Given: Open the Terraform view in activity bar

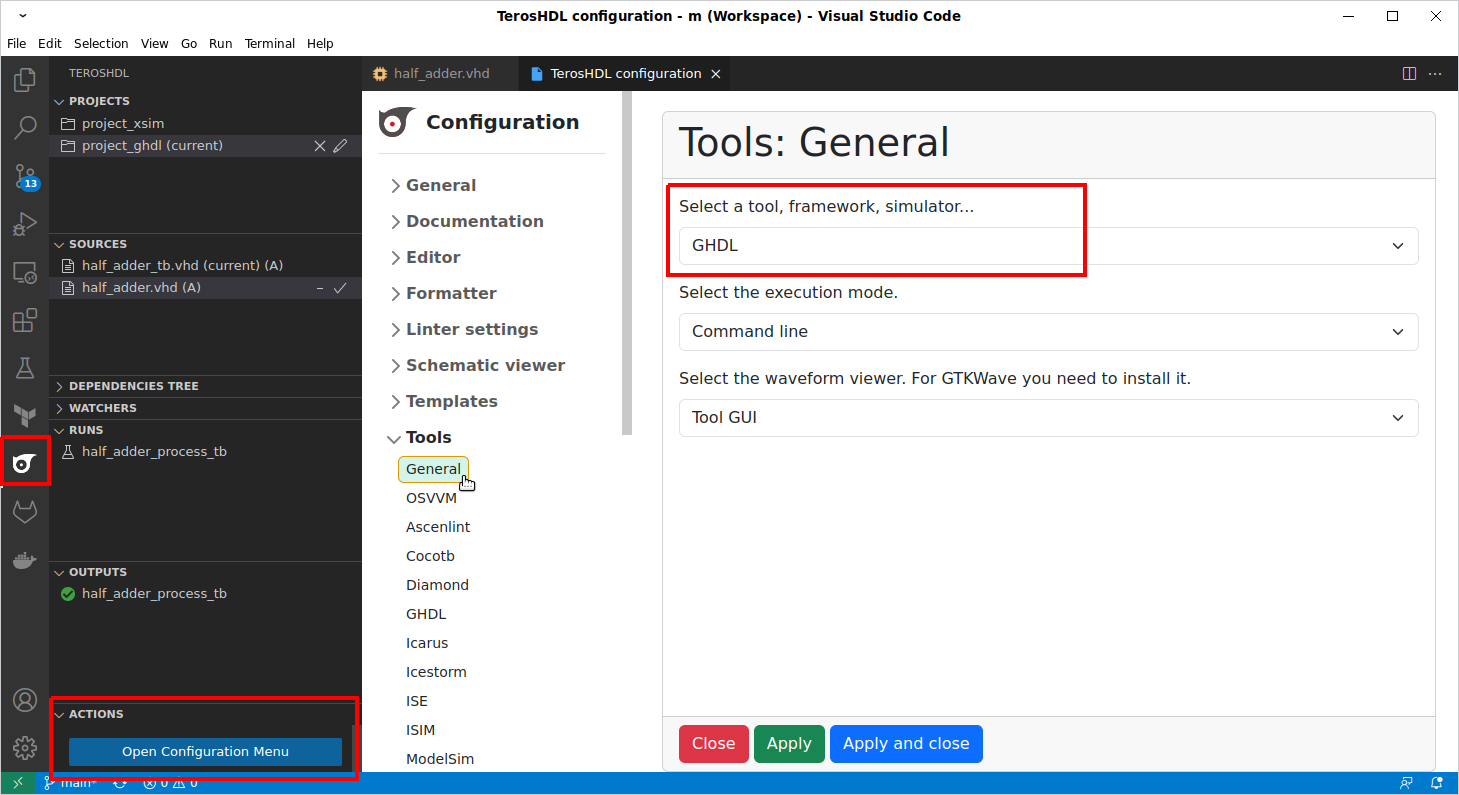Looking at the screenshot, I should click(x=25, y=415).
